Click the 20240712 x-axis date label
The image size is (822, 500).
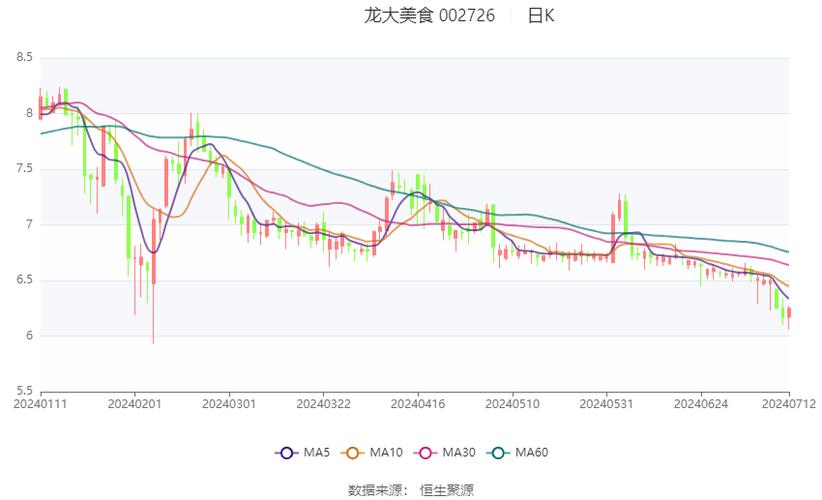click(789, 404)
